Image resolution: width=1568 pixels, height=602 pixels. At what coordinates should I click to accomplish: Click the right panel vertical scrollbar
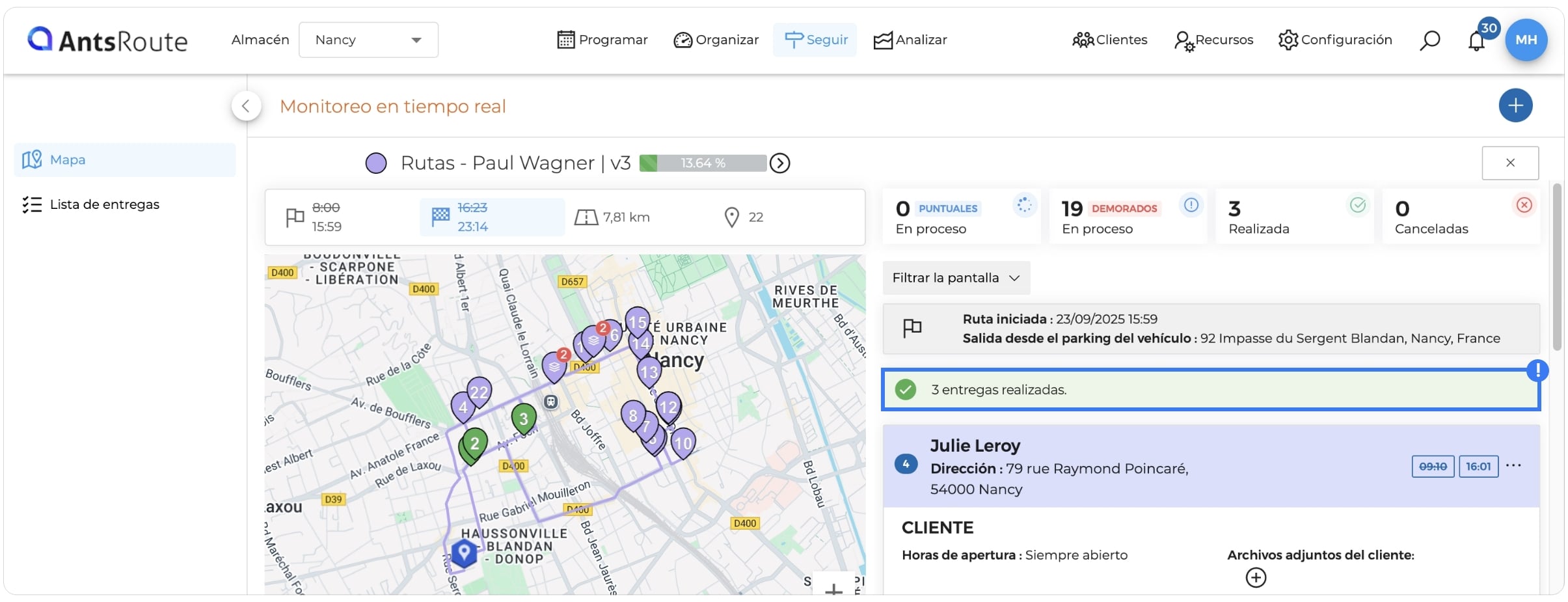(1556, 267)
